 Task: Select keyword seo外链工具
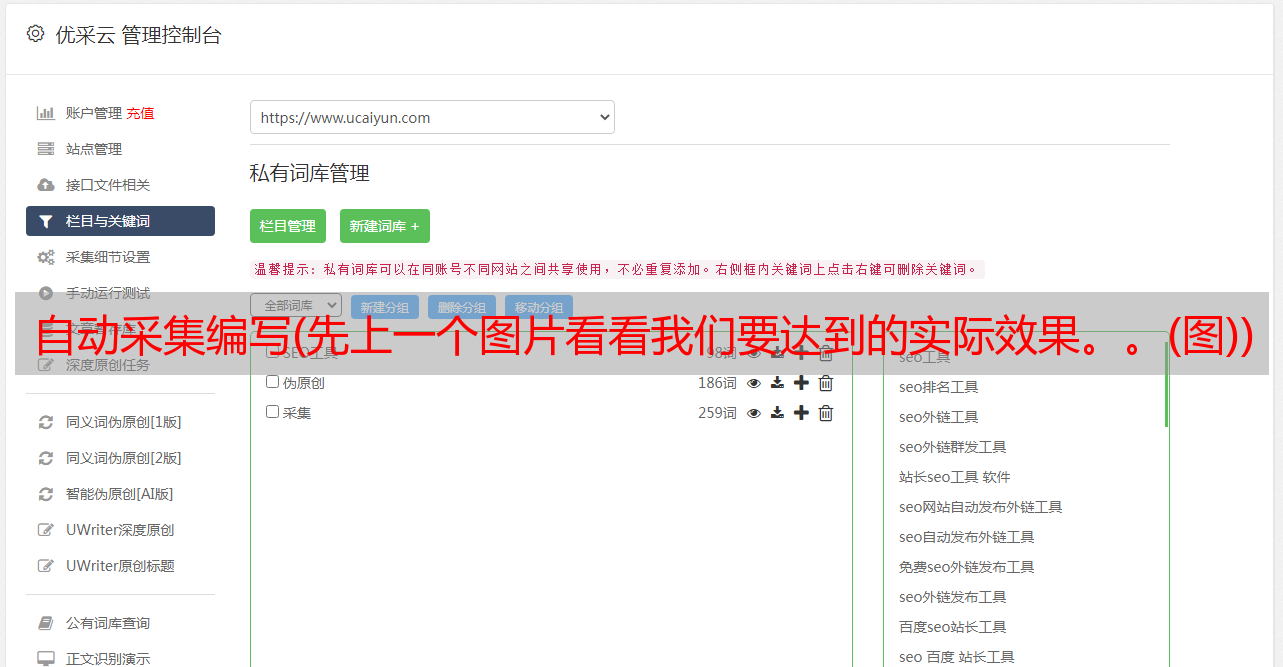click(939, 417)
